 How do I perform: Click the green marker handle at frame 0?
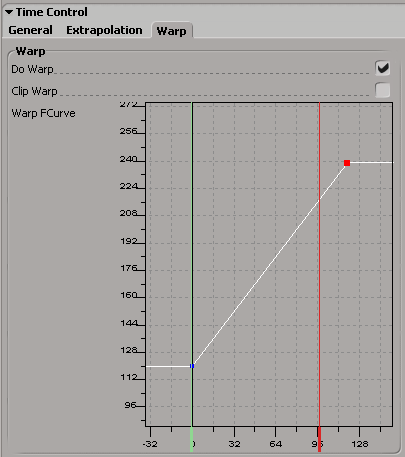tap(192, 439)
